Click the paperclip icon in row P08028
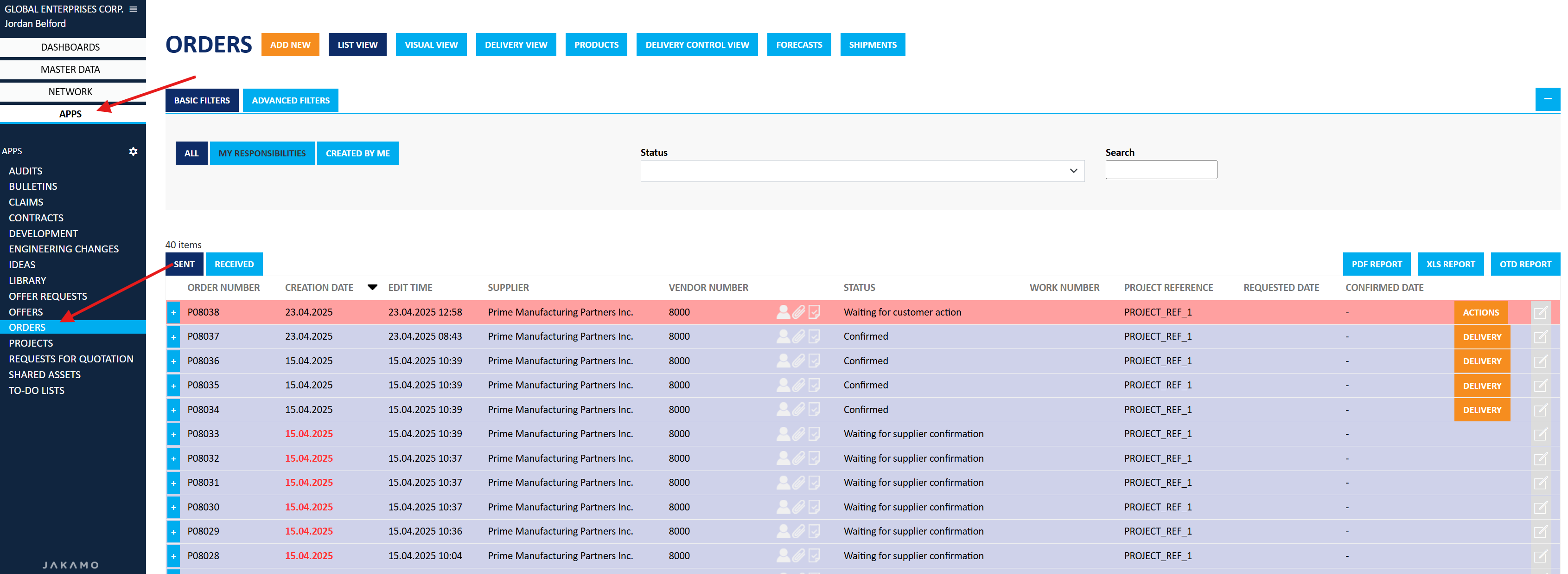The width and height of the screenshot is (1568, 574). (x=799, y=556)
